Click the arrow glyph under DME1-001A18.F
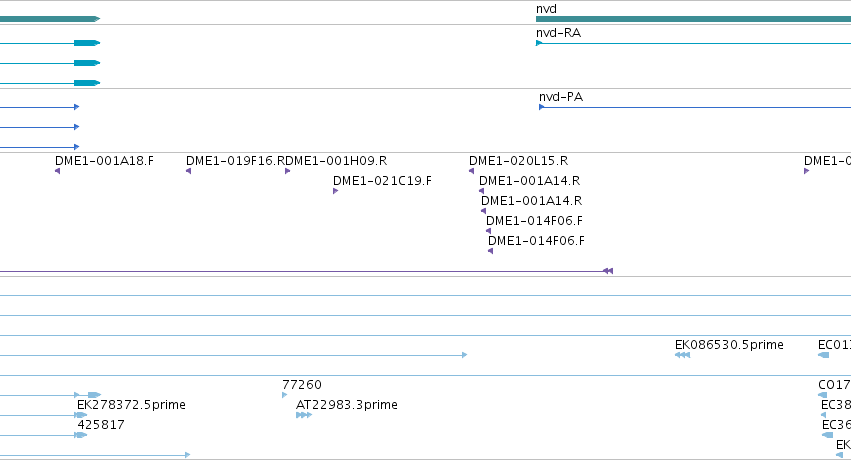851x460 pixels. pos(58,171)
